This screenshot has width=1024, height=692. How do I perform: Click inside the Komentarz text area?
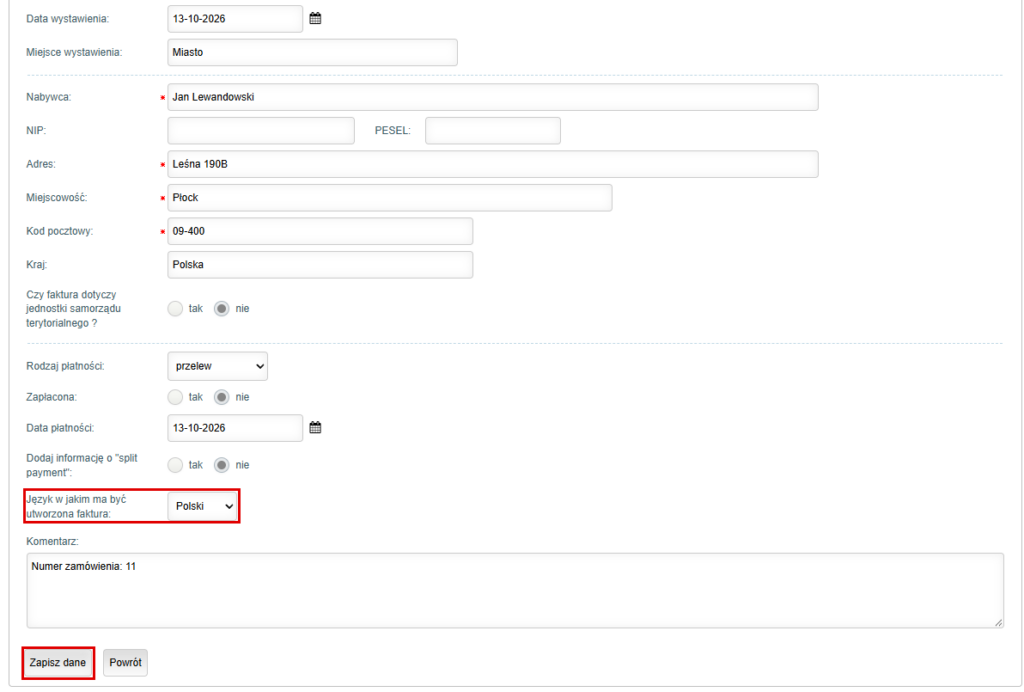click(x=515, y=591)
